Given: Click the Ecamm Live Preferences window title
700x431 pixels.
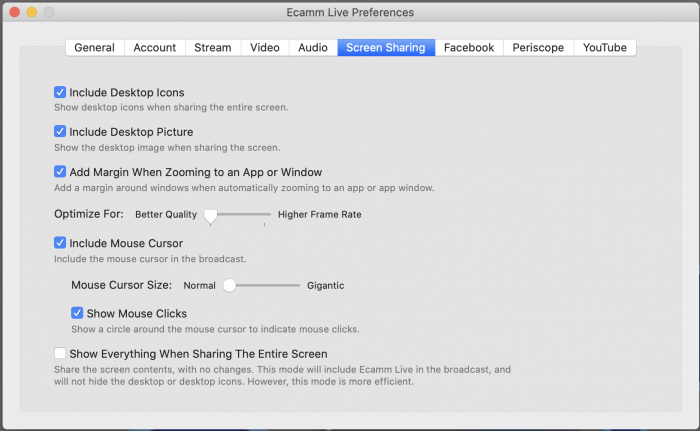Looking at the screenshot, I should 350,13.
